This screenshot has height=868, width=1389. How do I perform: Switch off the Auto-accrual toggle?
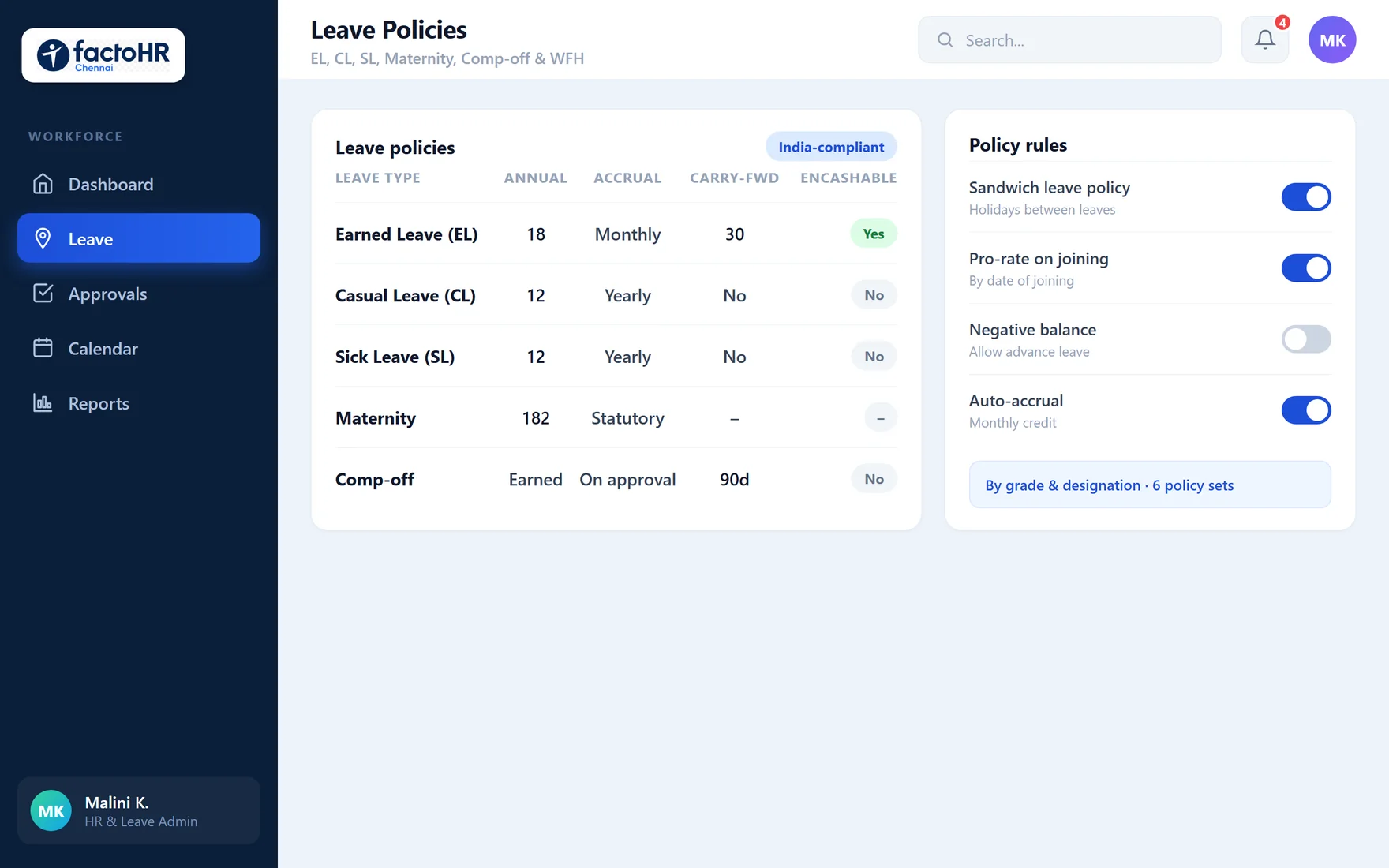coord(1306,410)
